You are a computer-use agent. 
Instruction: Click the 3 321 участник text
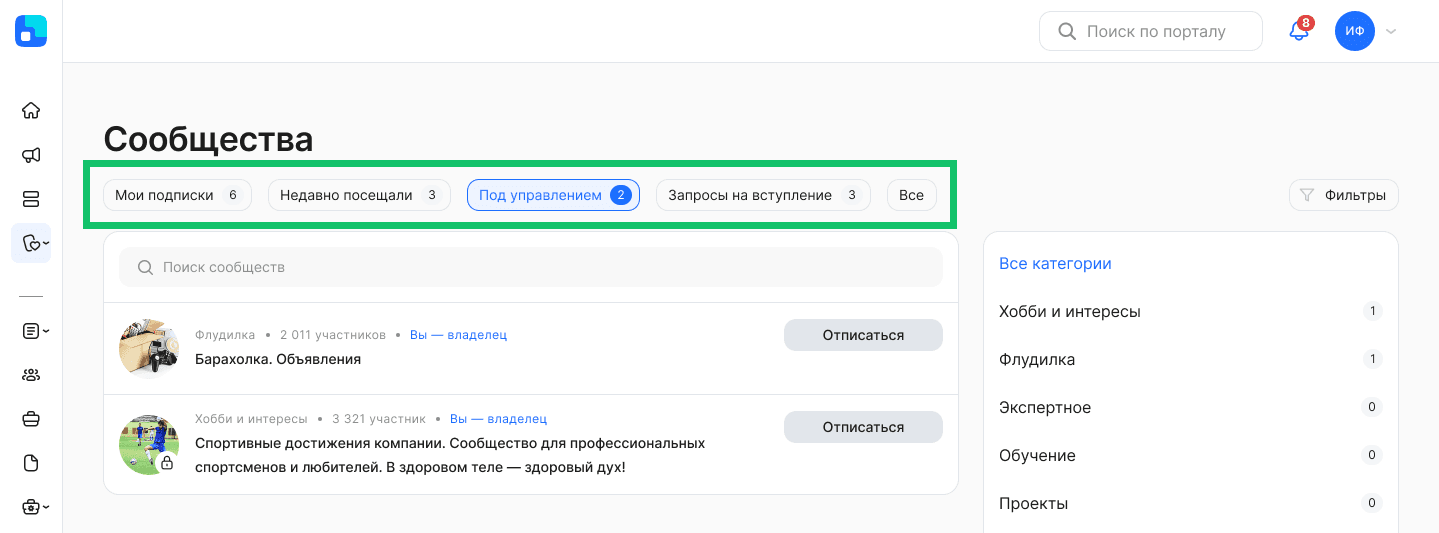pyautogui.click(x=379, y=419)
